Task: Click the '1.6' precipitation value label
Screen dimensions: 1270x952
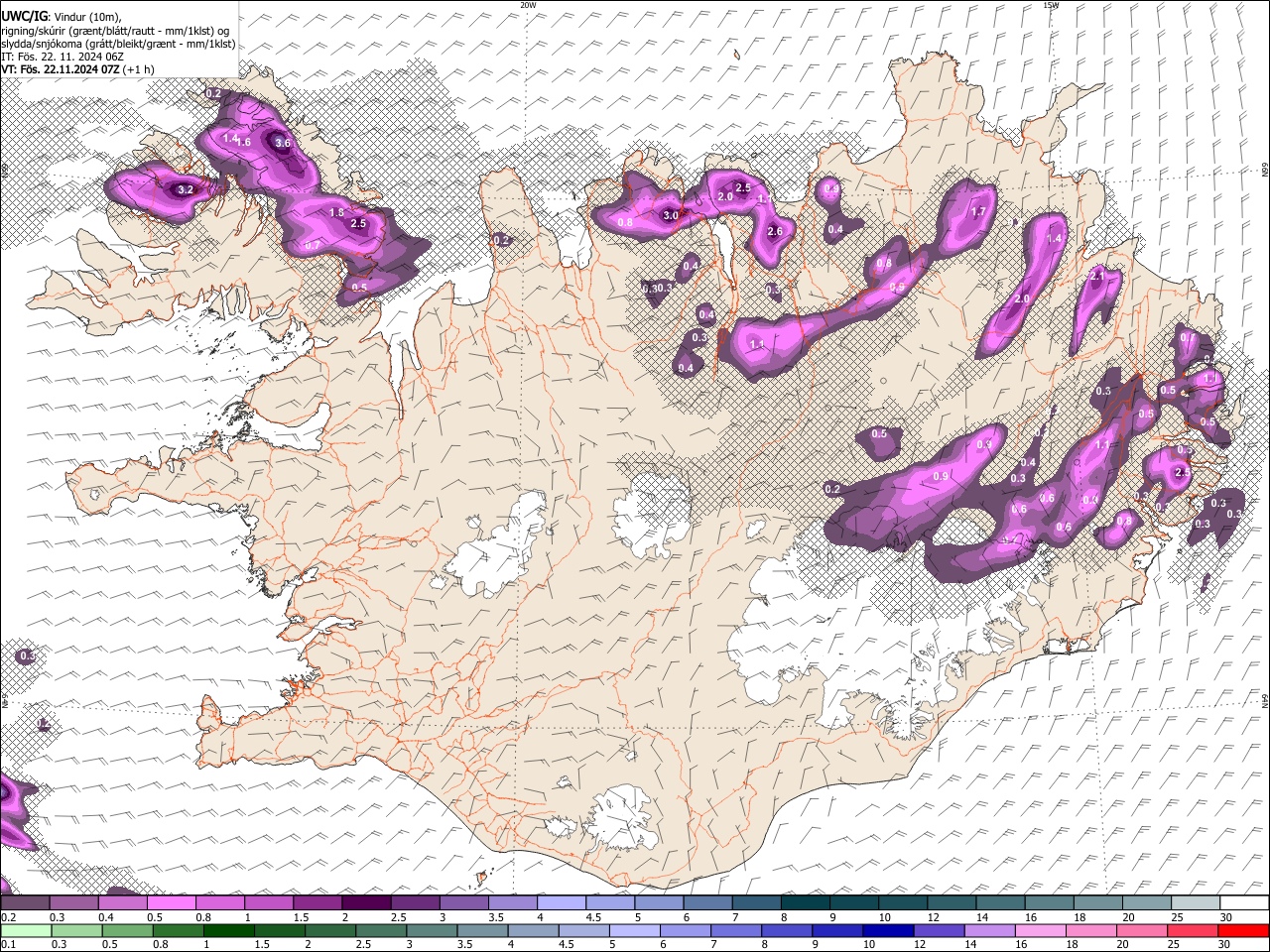Action: click(243, 143)
